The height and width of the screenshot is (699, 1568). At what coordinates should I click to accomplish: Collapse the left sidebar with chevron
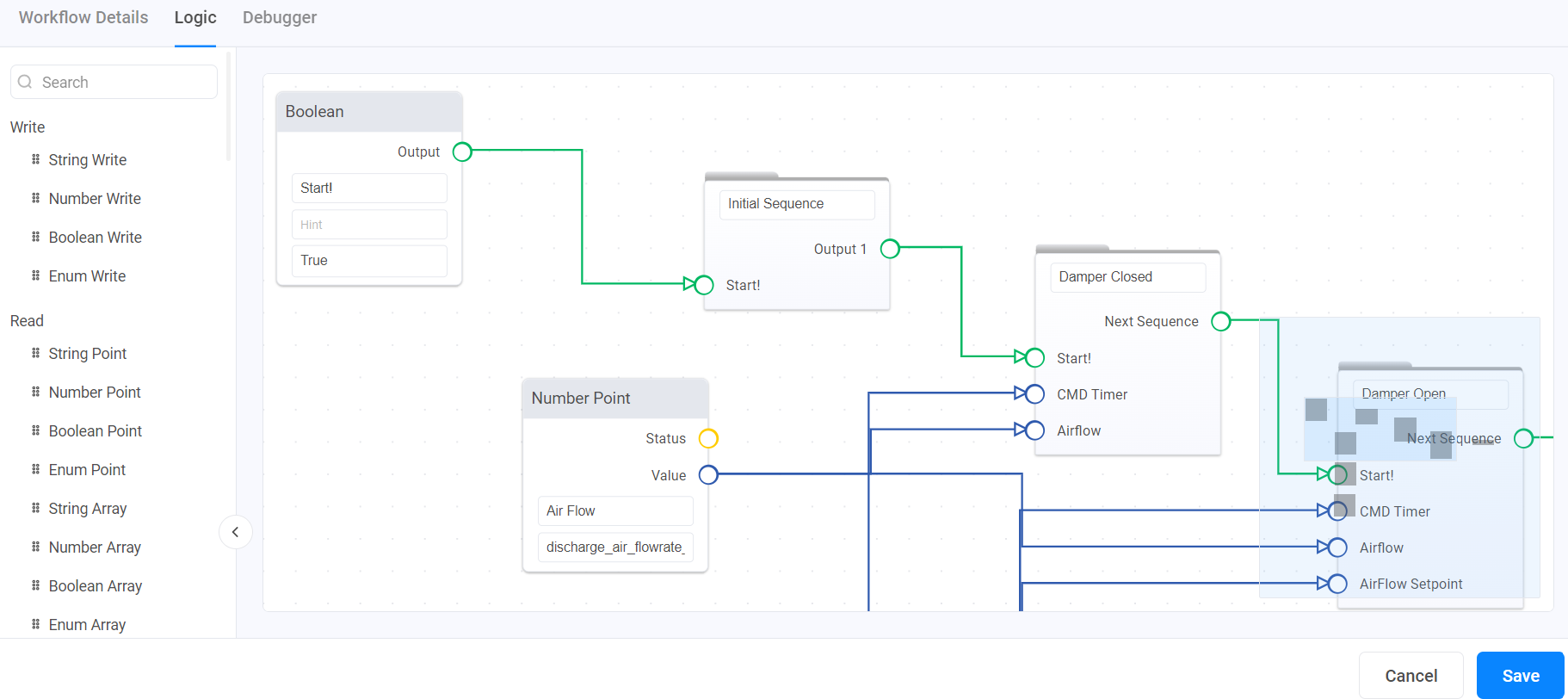[235, 532]
